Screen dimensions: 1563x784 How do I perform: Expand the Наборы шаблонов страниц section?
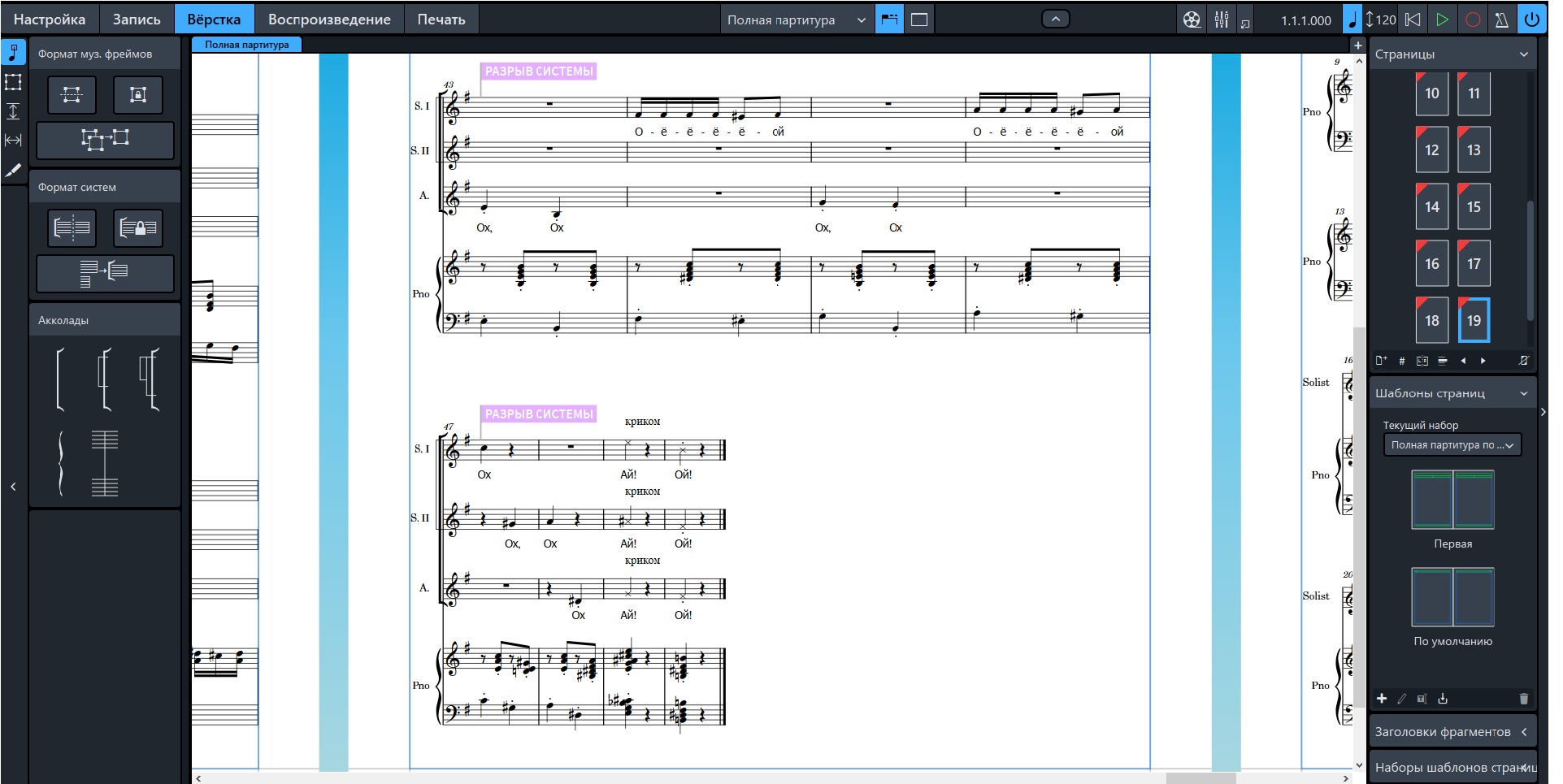(1452, 768)
